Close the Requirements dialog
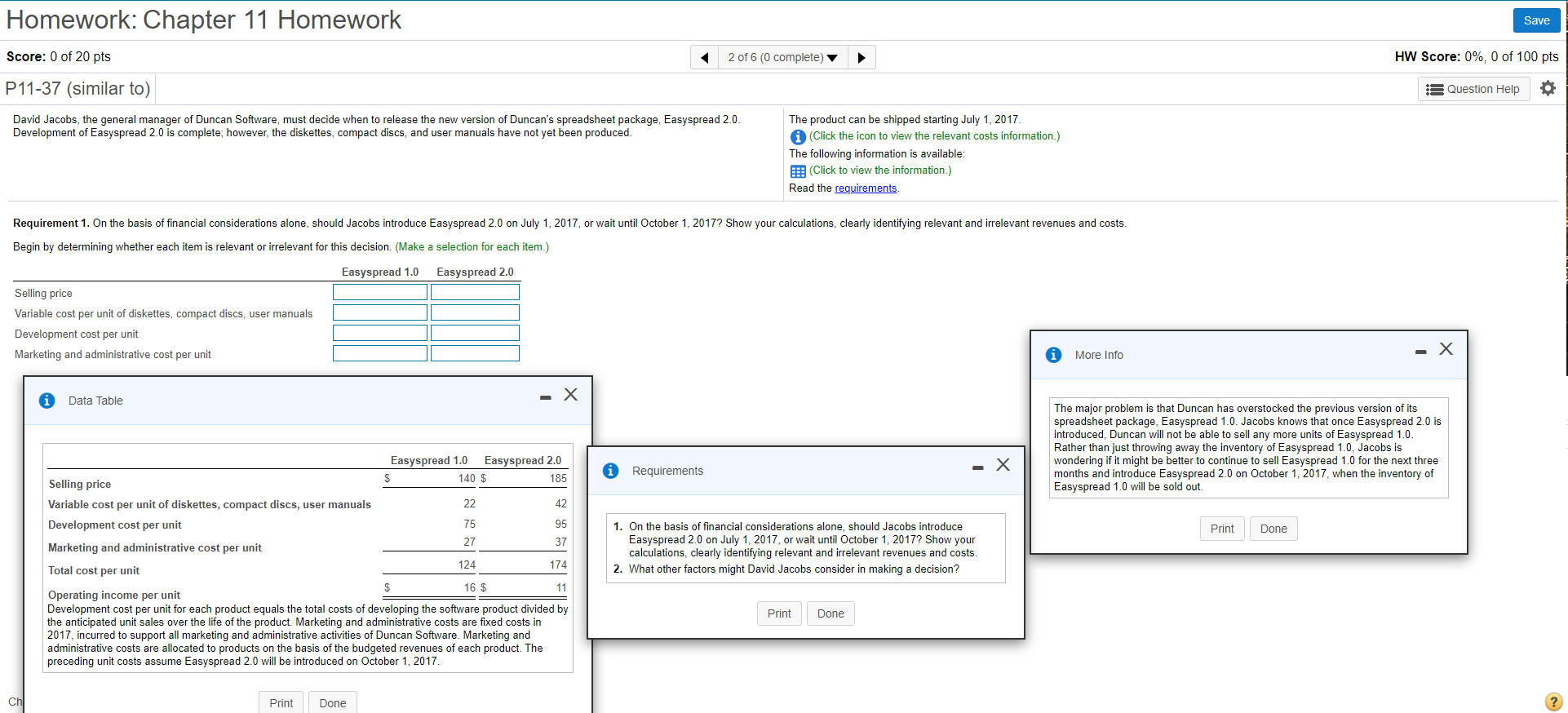 (1003, 465)
